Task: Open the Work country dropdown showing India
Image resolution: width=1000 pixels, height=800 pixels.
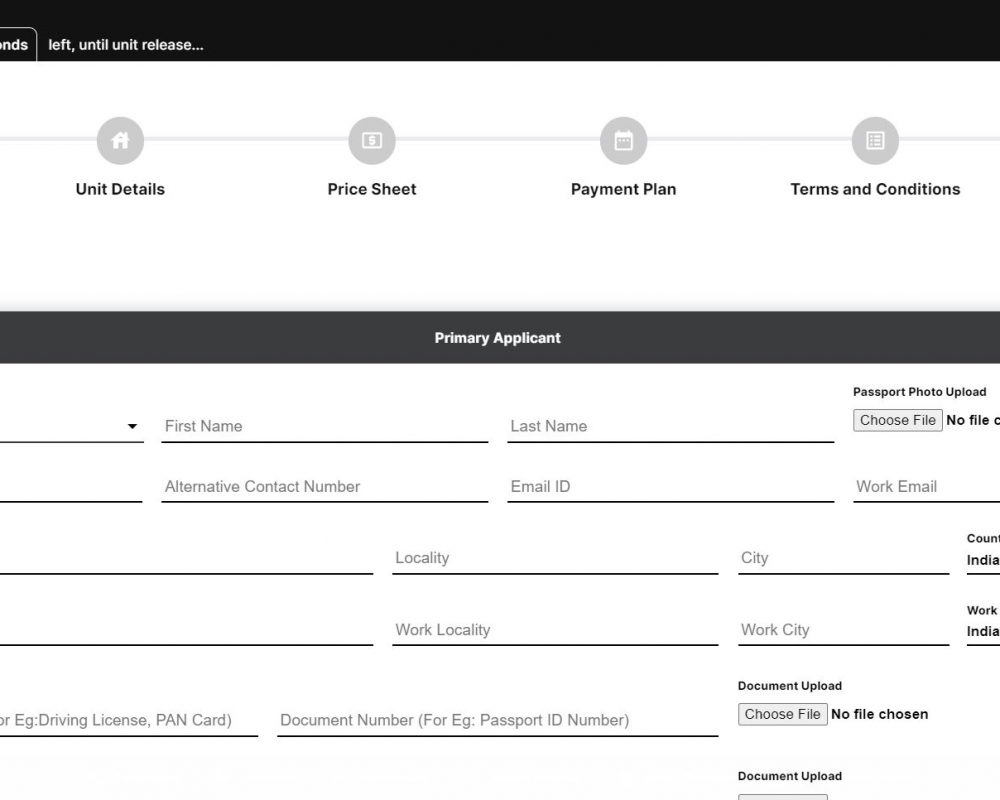Action: pyautogui.click(x=983, y=632)
